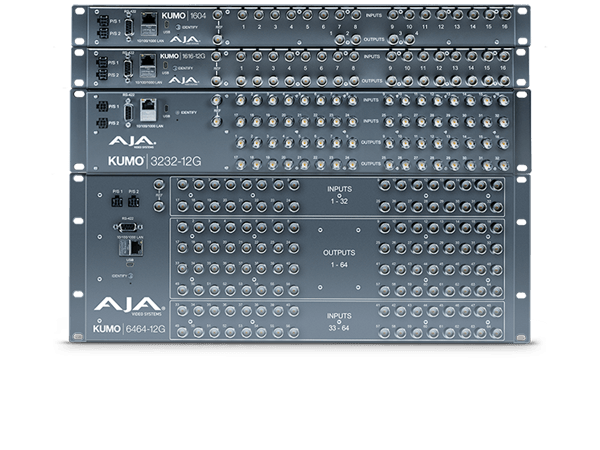Click the 'INPUTS 33 - 64' label on the 6464-12G
This screenshot has height=450, width=600.
[339, 322]
